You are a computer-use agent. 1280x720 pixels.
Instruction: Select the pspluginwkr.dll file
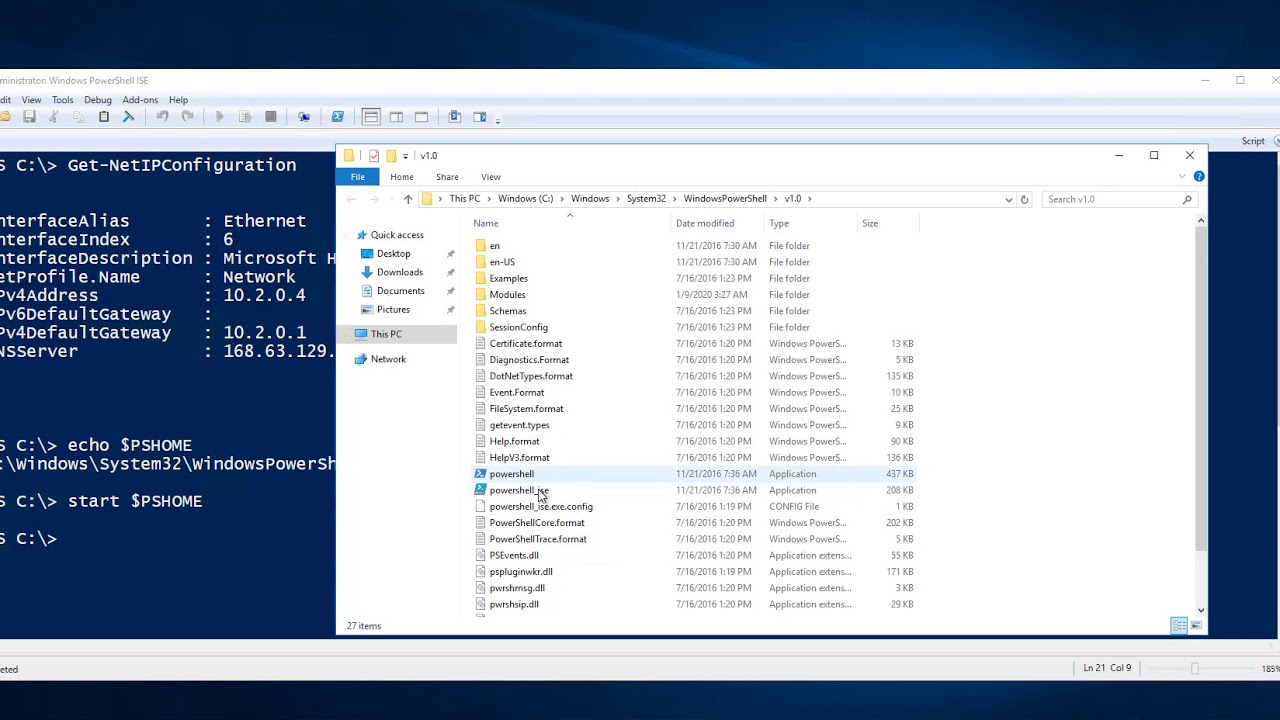pyautogui.click(x=521, y=572)
